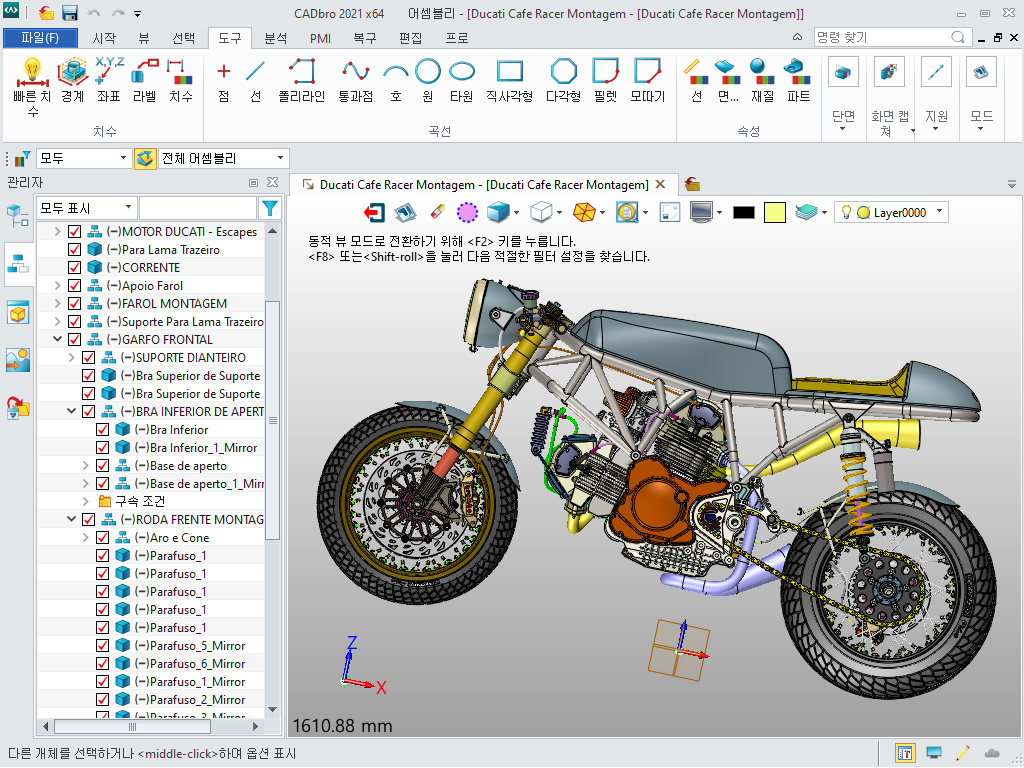Select the Line (선) curve tool

click(x=255, y=80)
